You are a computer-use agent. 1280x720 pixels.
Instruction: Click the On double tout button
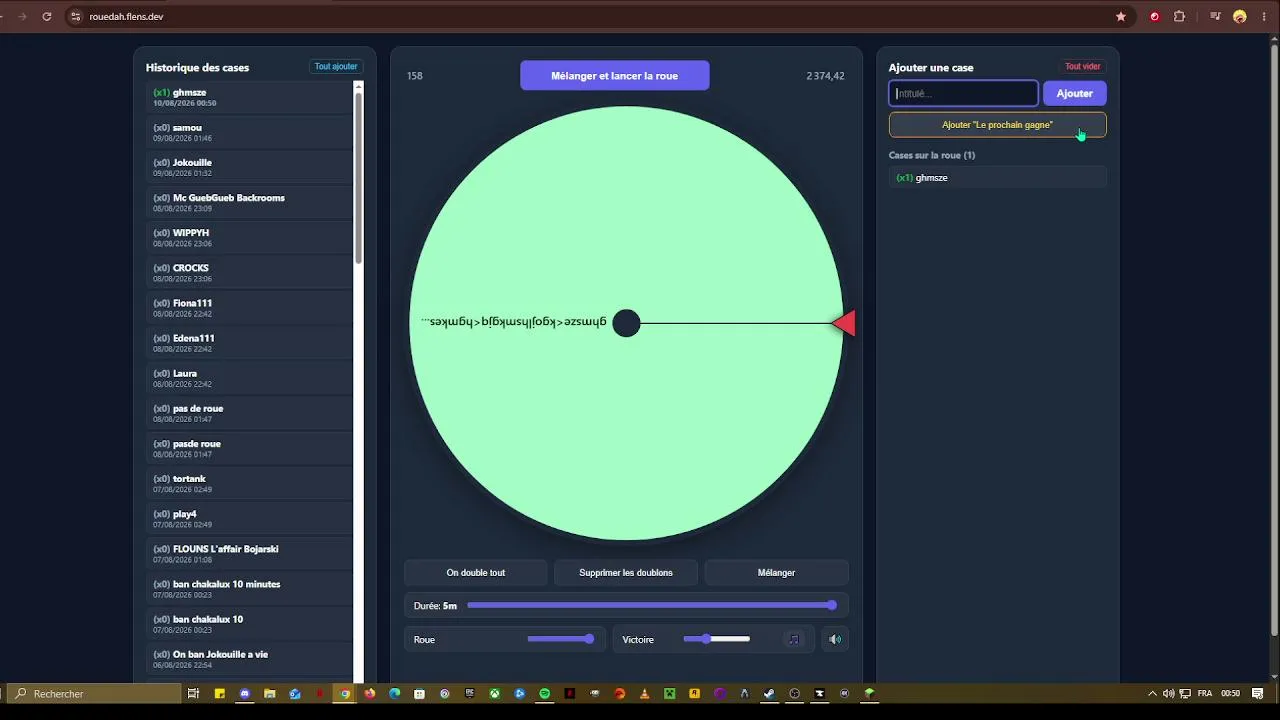476,573
